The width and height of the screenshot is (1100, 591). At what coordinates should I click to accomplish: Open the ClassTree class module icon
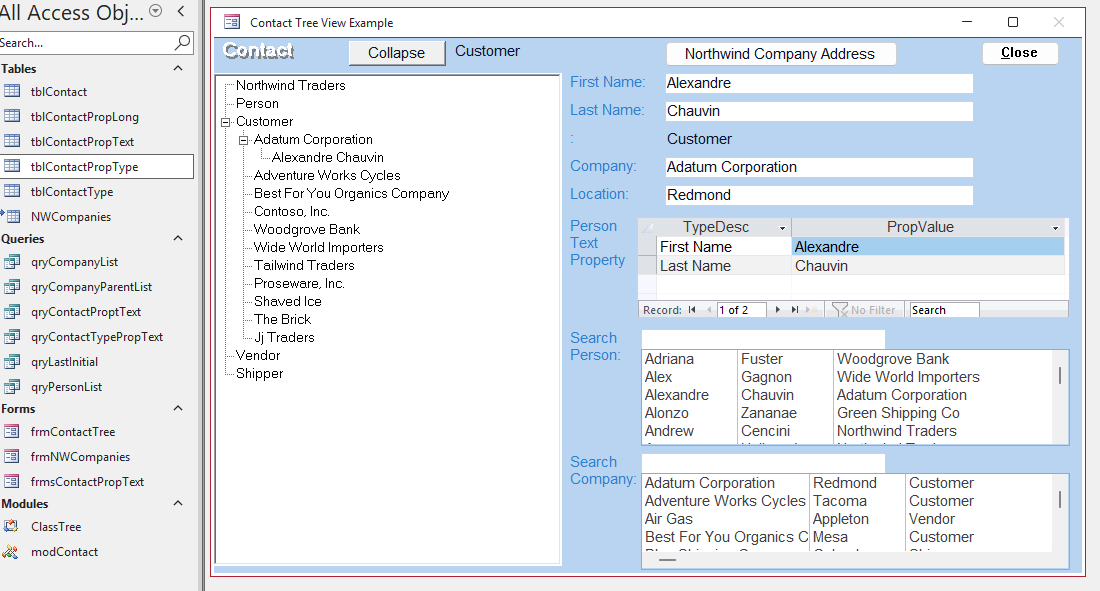[11, 526]
